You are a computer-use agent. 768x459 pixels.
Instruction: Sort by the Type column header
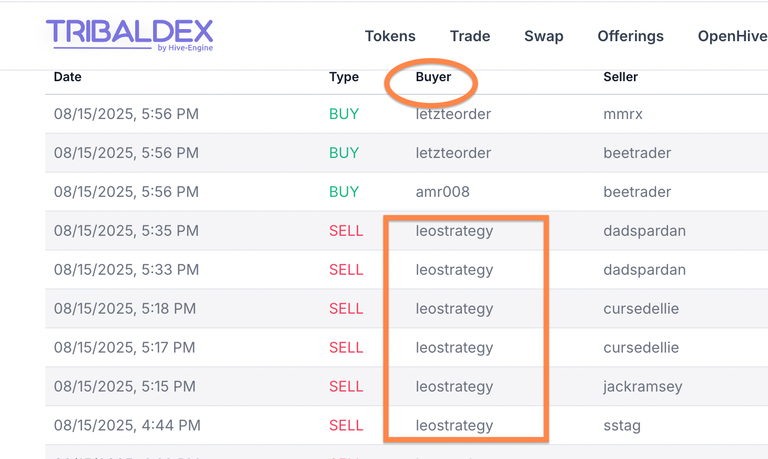click(344, 77)
